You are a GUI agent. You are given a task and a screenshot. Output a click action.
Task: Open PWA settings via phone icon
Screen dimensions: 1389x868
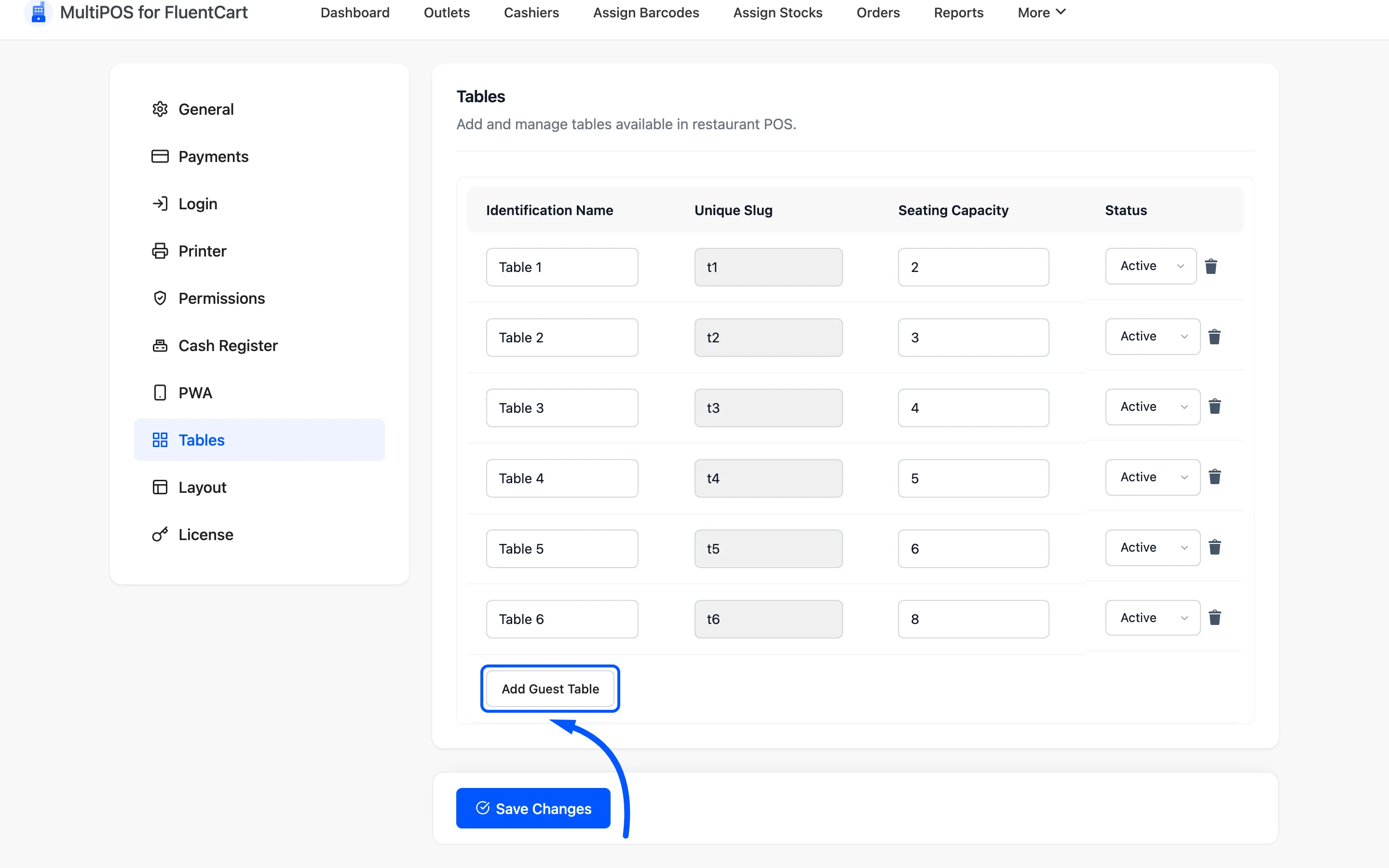[160, 393]
